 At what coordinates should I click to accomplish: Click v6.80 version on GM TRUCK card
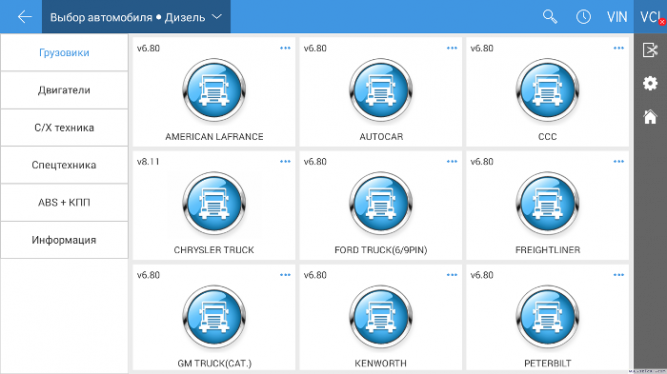(x=148, y=275)
